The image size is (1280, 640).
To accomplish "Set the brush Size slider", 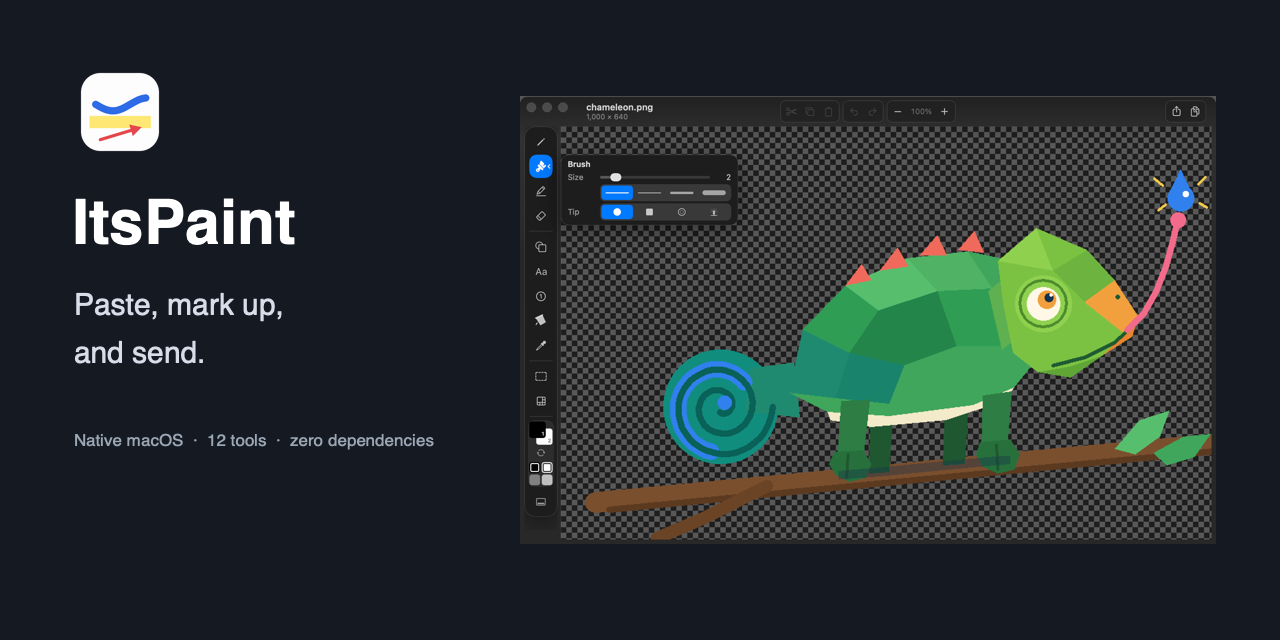I will point(655,177).
